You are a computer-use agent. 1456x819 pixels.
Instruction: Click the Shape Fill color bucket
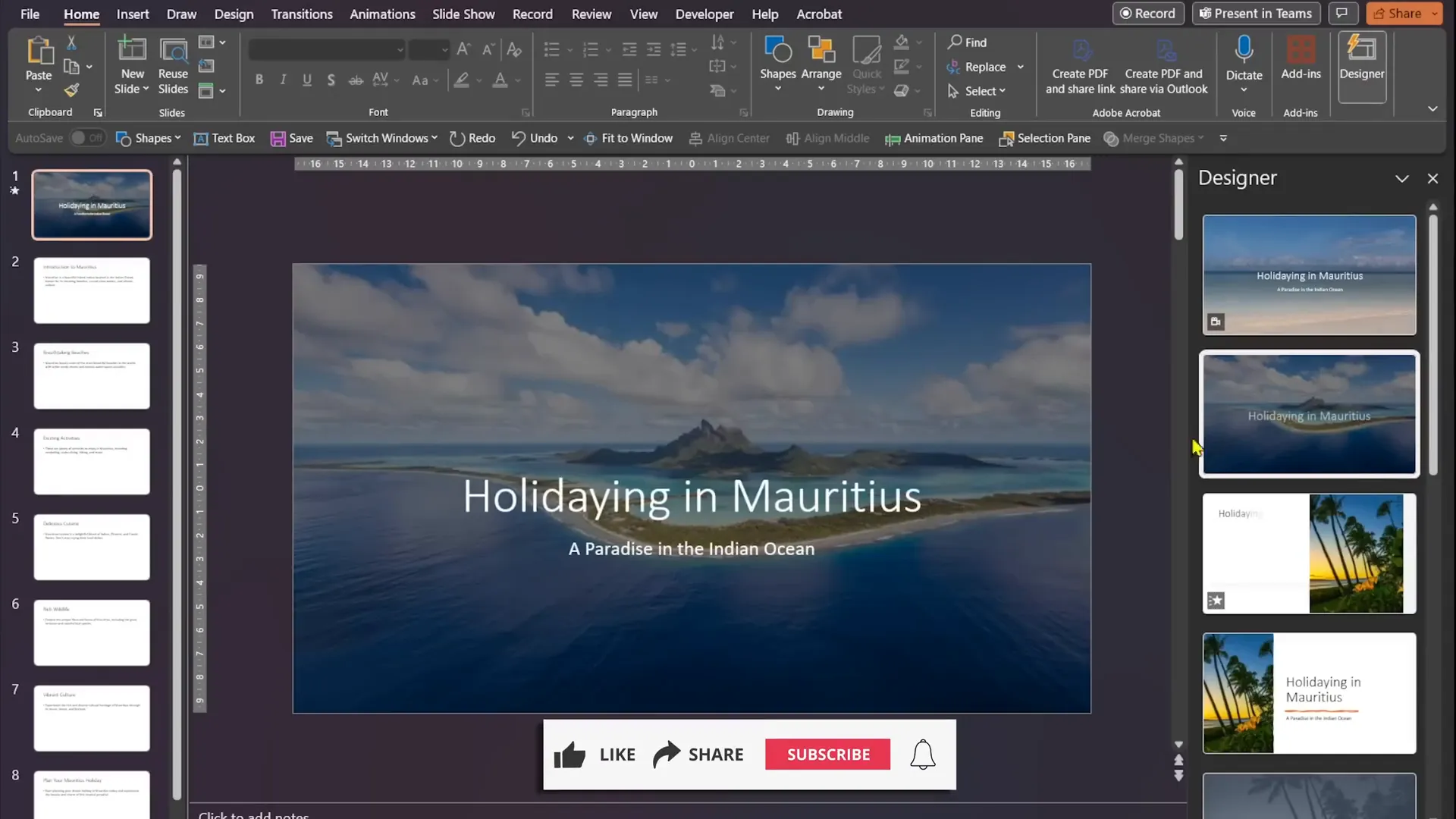(902, 42)
